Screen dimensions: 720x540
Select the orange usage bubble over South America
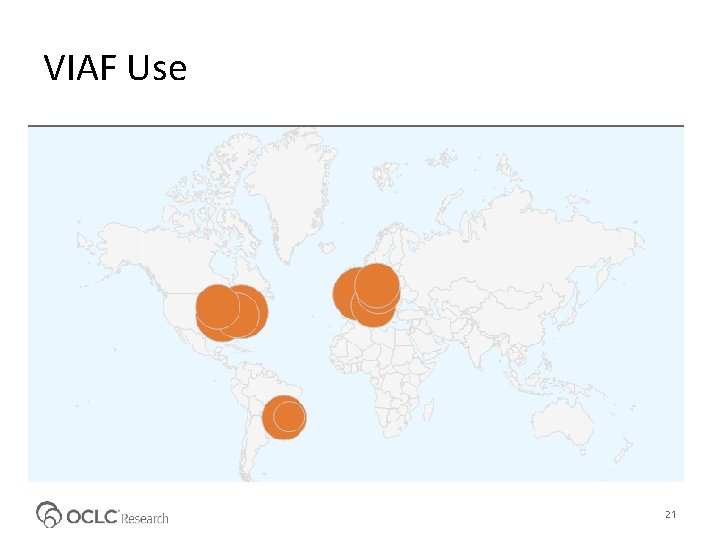pyautogui.click(x=284, y=417)
